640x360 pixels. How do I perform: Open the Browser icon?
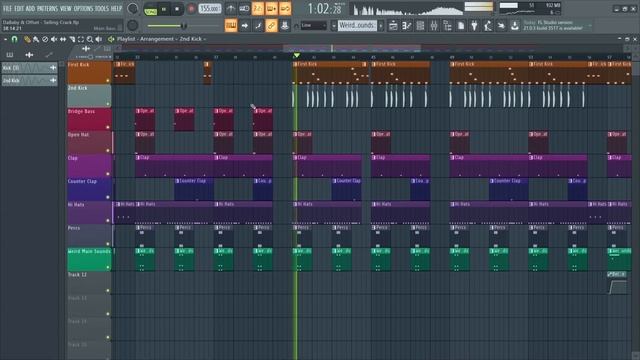(x=447, y=26)
